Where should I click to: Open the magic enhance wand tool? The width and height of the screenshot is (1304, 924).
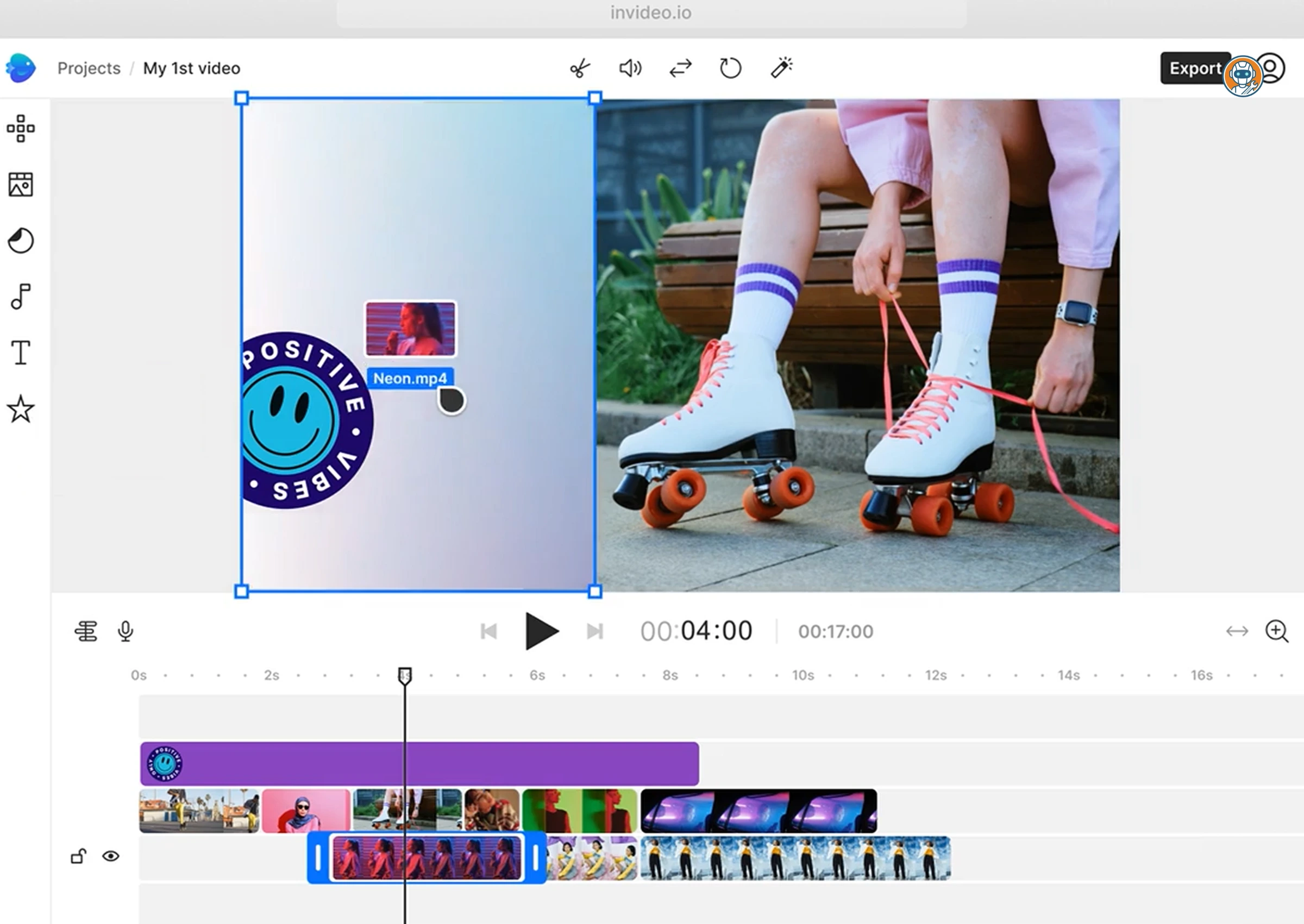coord(781,68)
